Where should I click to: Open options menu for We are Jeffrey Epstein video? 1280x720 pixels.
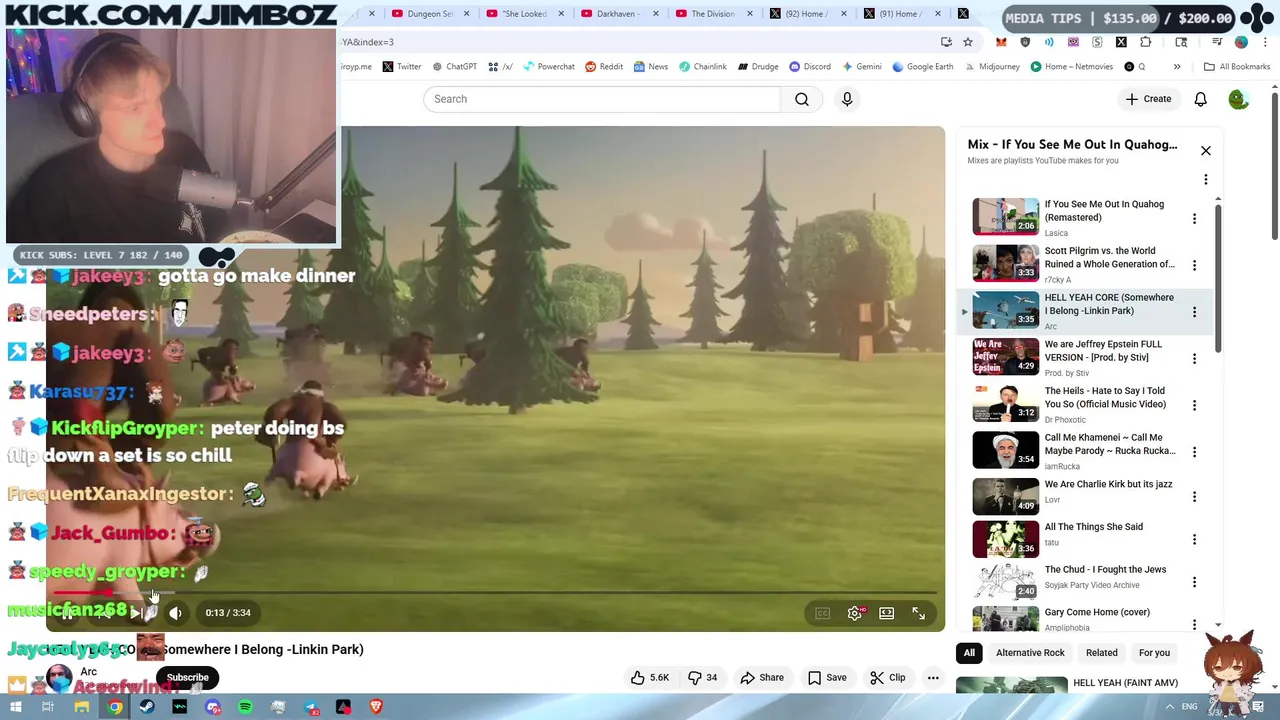coord(1194,358)
